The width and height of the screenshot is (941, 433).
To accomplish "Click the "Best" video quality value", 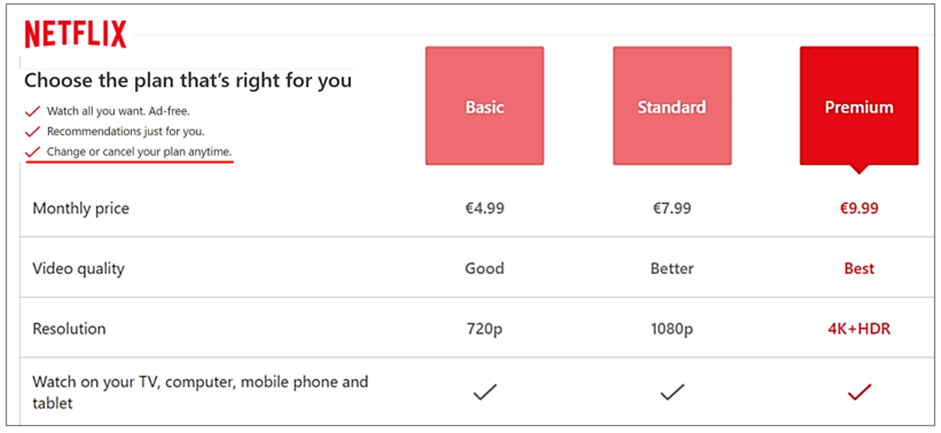I will 858,268.
